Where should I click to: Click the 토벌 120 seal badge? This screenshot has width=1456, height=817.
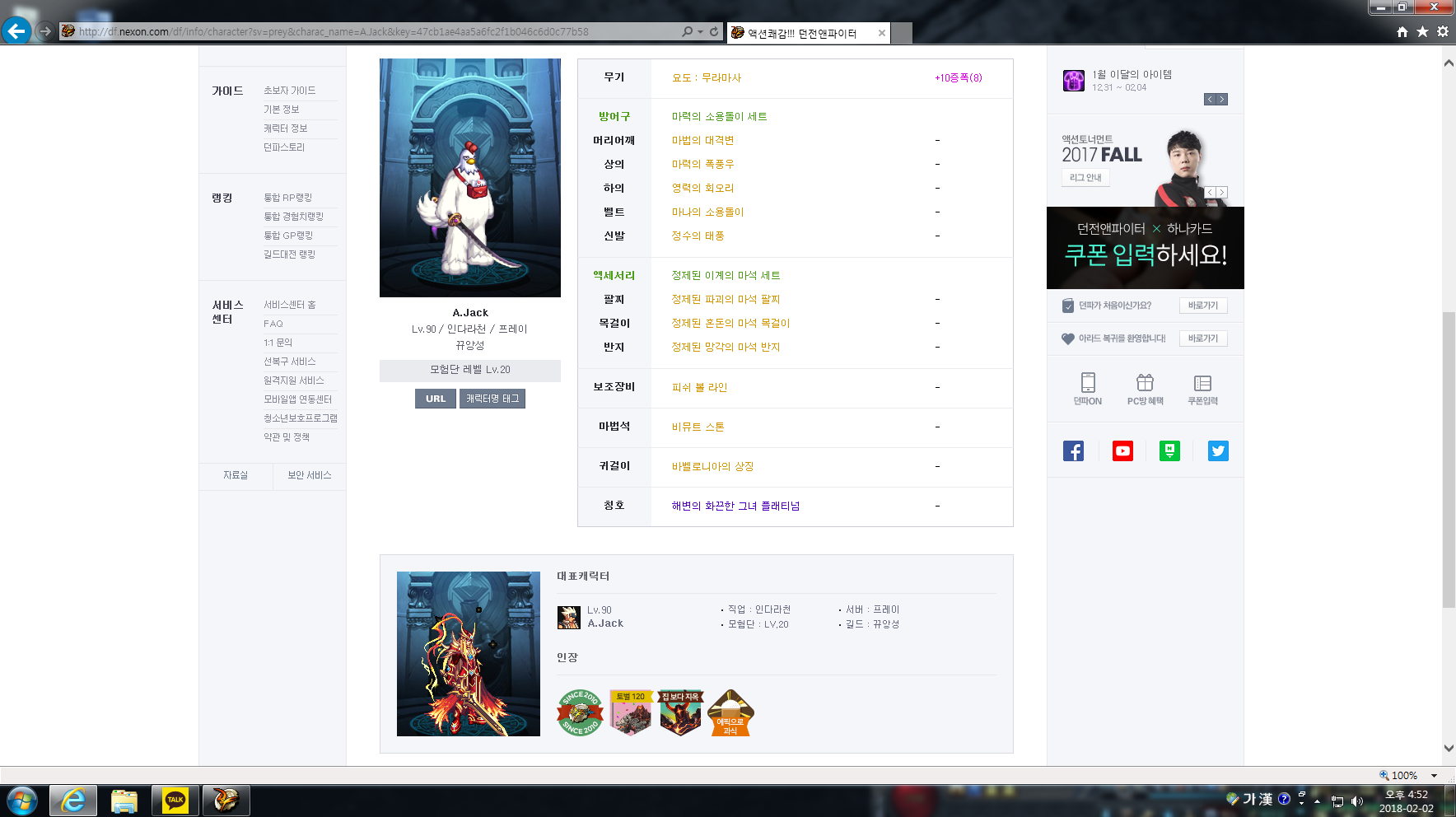tap(631, 712)
